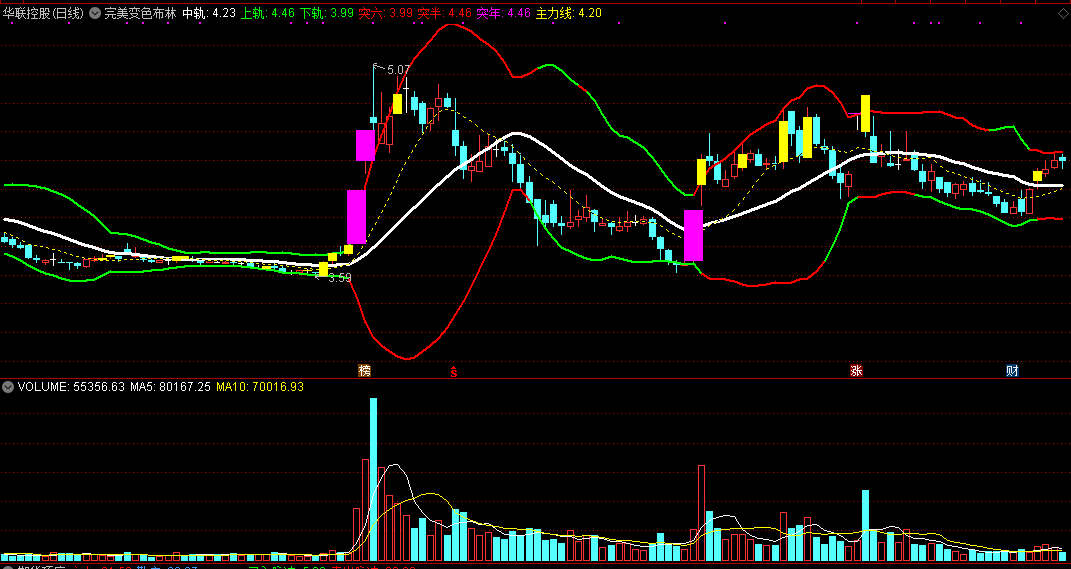Click the green 上轨: 4.46 label
Screen dimensions: 1071x569
click(x=268, y=13)
